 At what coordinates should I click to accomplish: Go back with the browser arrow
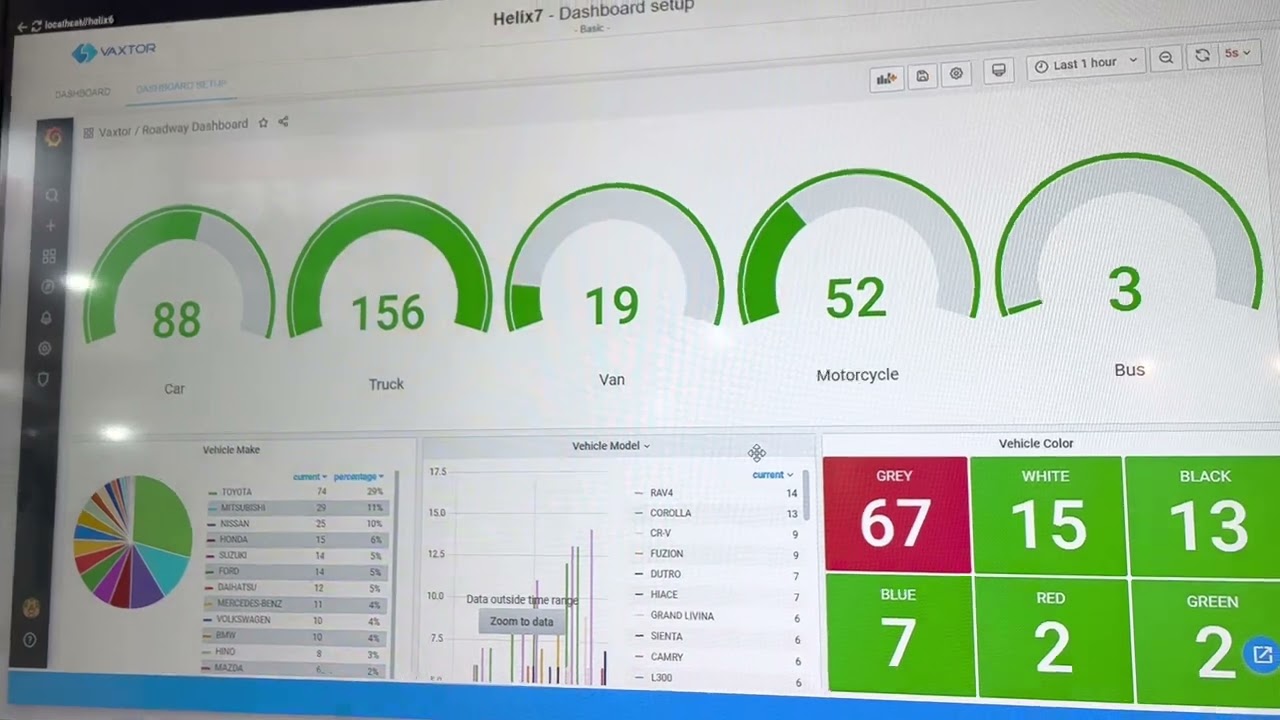(22, 27)
